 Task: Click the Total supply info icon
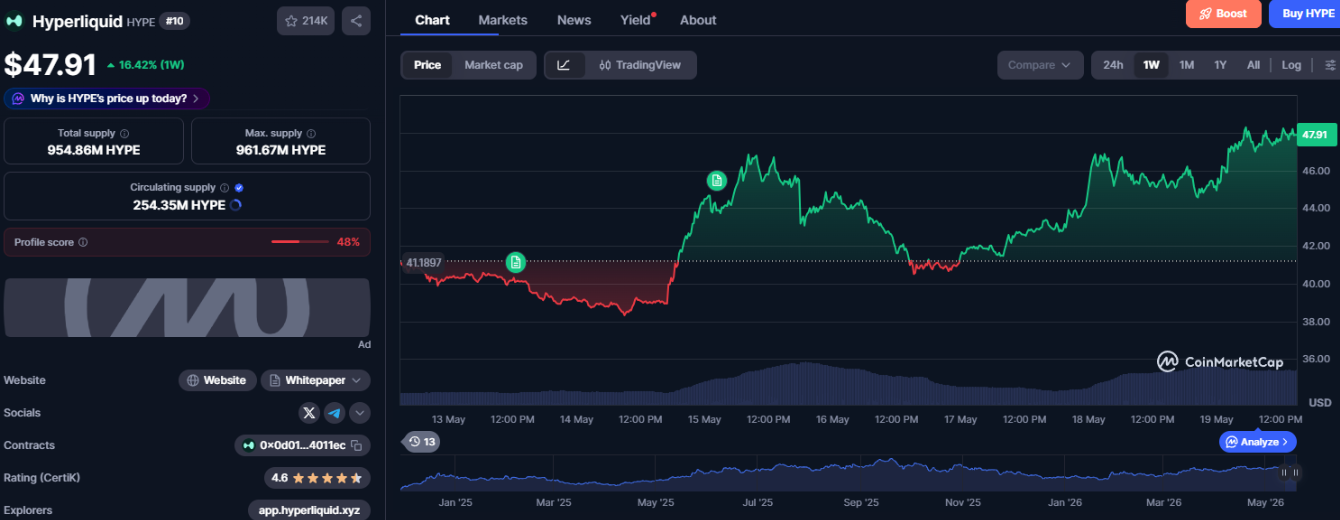tap(125, 133)
